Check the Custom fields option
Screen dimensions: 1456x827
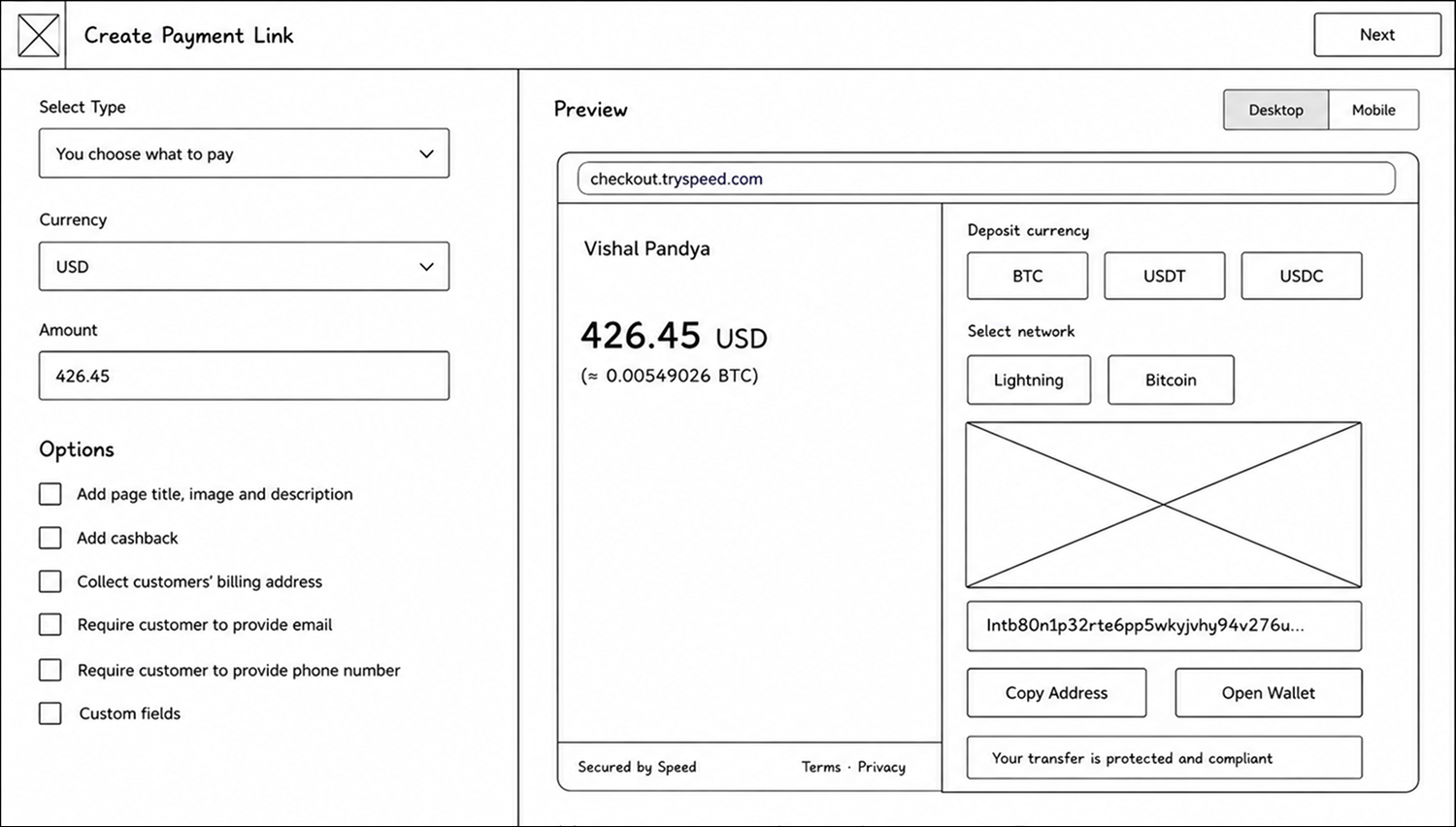tap(50, 713)
